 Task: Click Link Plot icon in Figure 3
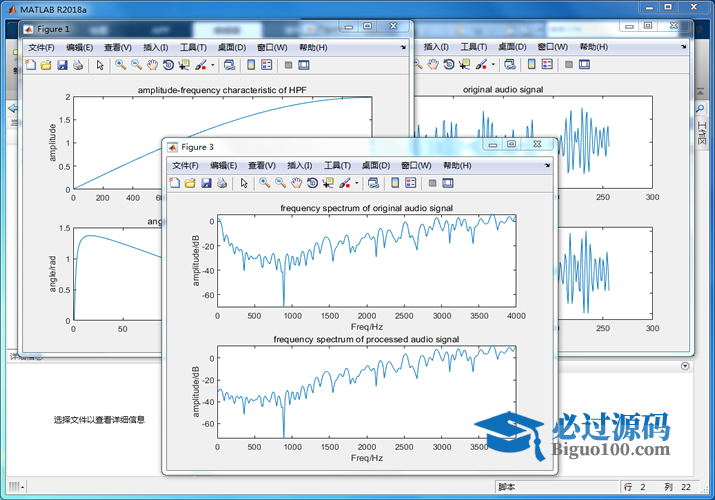tap(373, 183)
